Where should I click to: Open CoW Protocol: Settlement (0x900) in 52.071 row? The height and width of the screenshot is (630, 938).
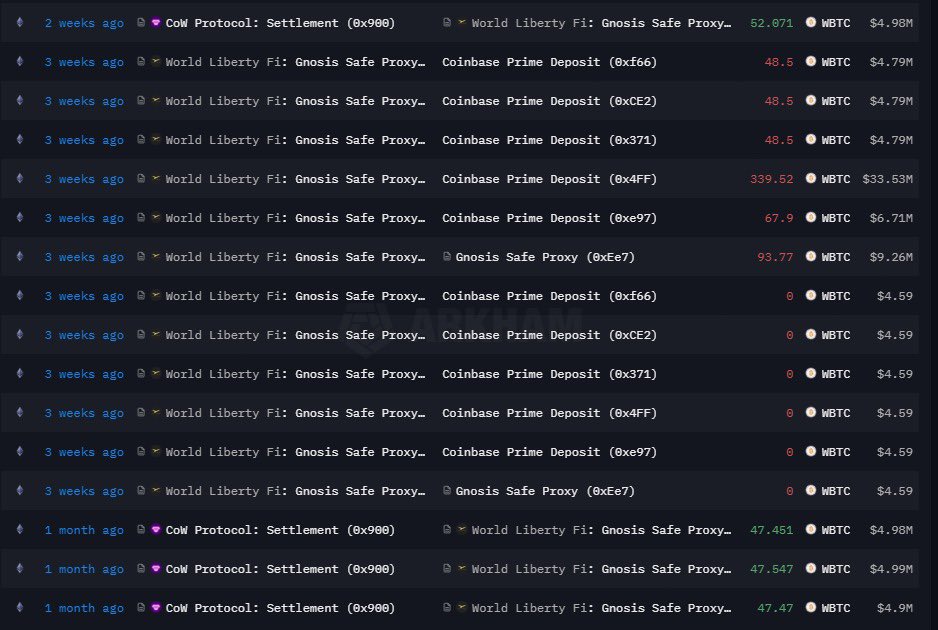(280, 23)
